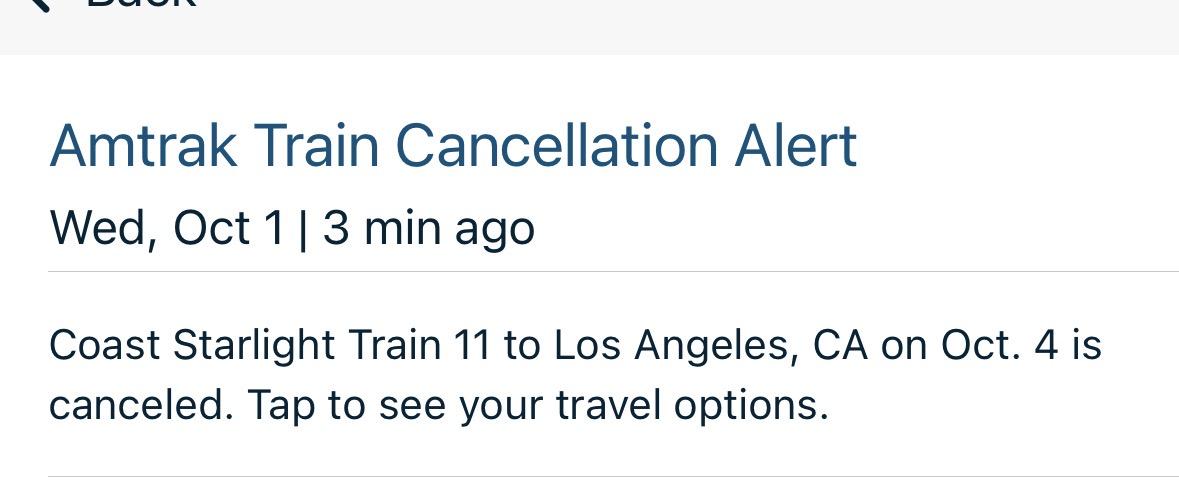This screenshot has height=497, width=1179.
Task: Click the 3 min ago timestamp
Action: coord(428,228)
